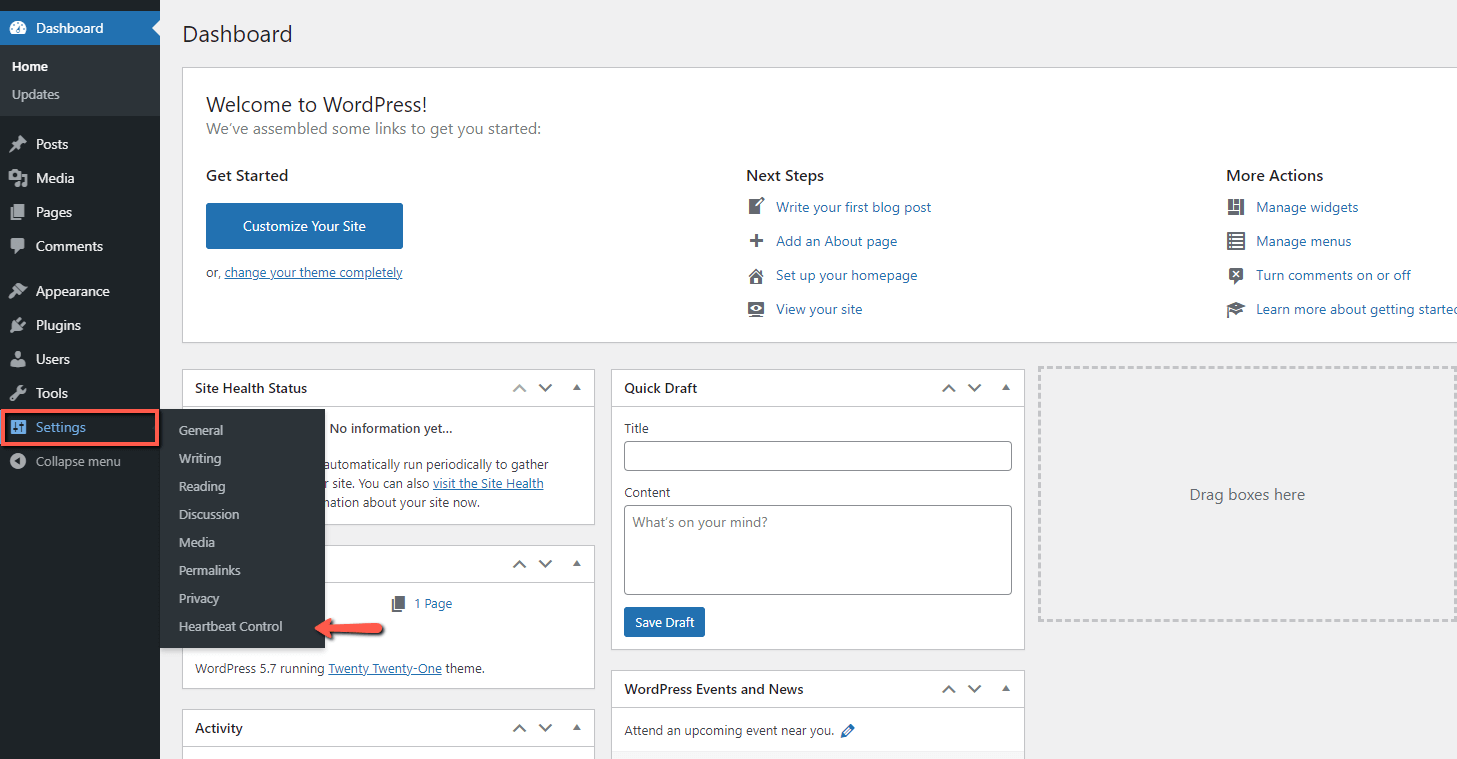Click the graduation cap icon beside Learn more

[1236, 309]
